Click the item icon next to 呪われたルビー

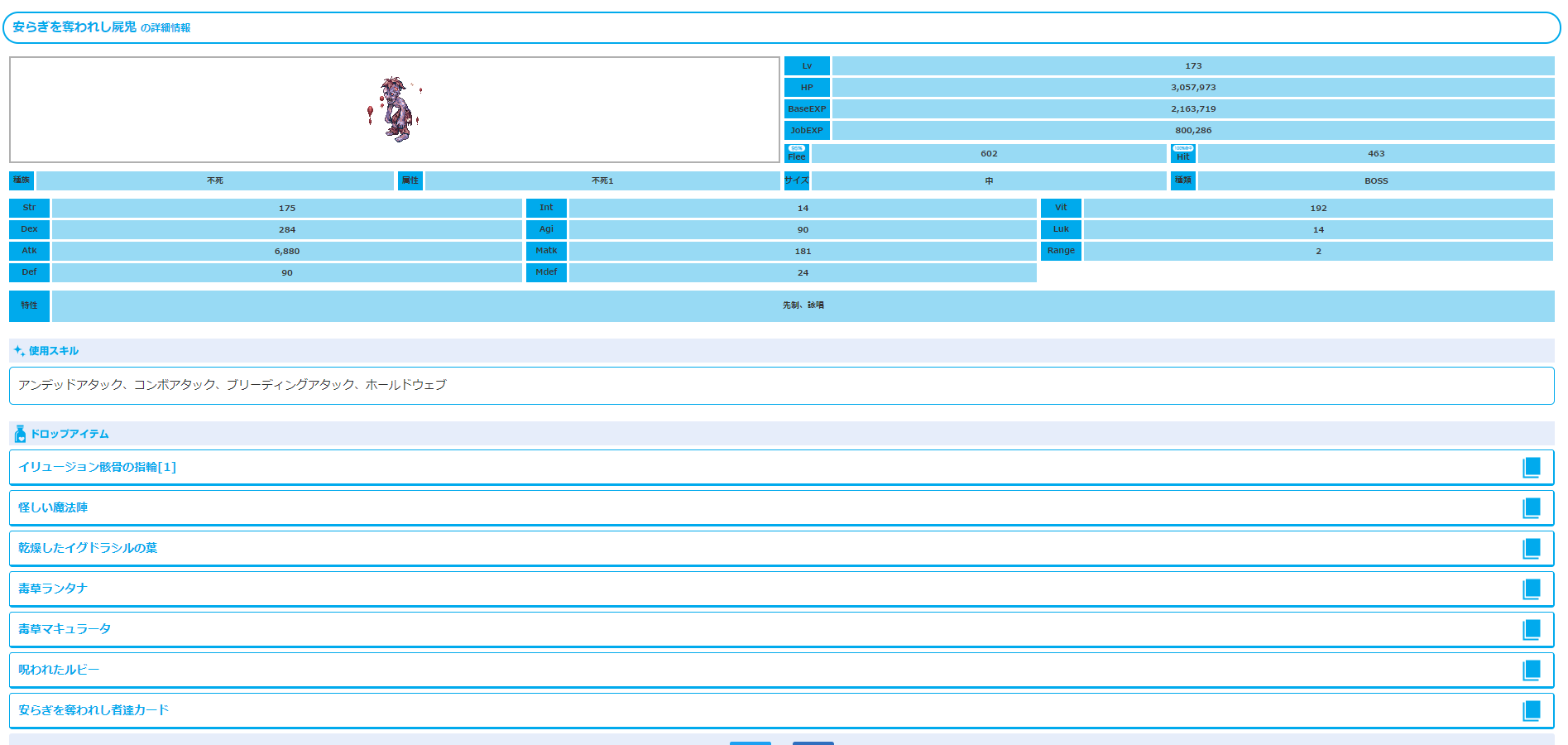1531,670
